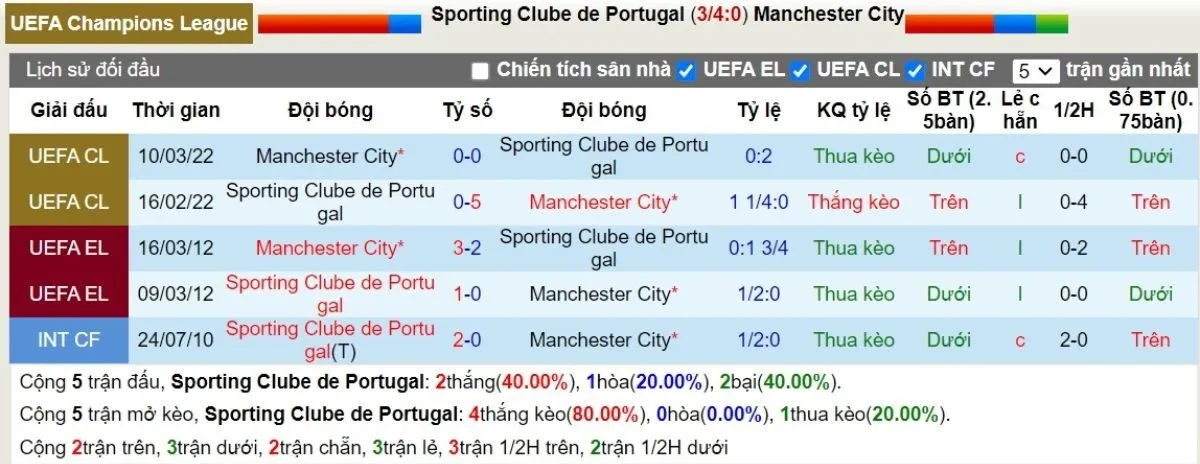Click Manchester City in the 10/03/22 row
The image size is (1200, 464).
pos(326,156)
